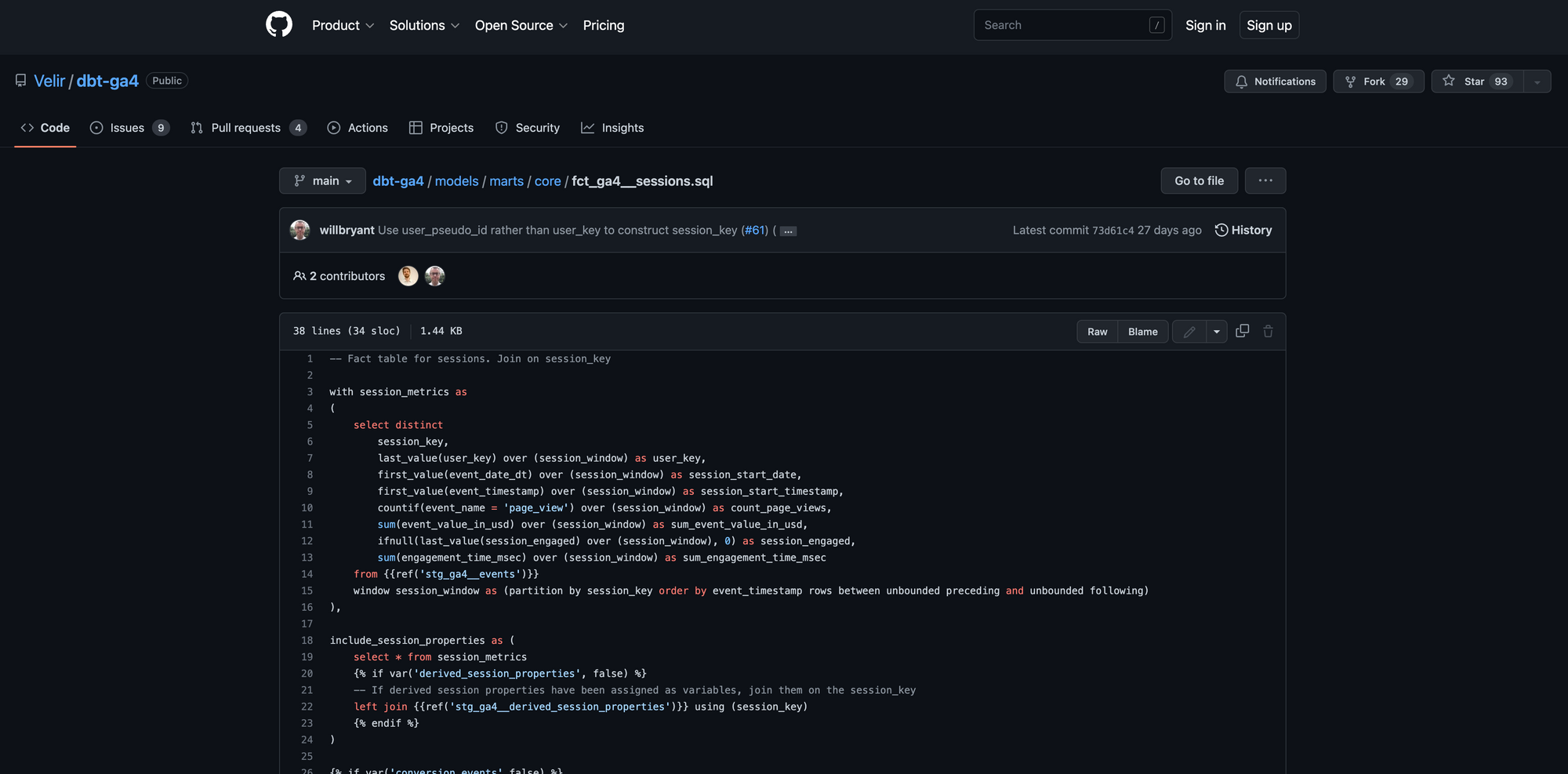Click the pencil edit file icon
This screenshot has height=774, width=1568.
click(1189, 332)
